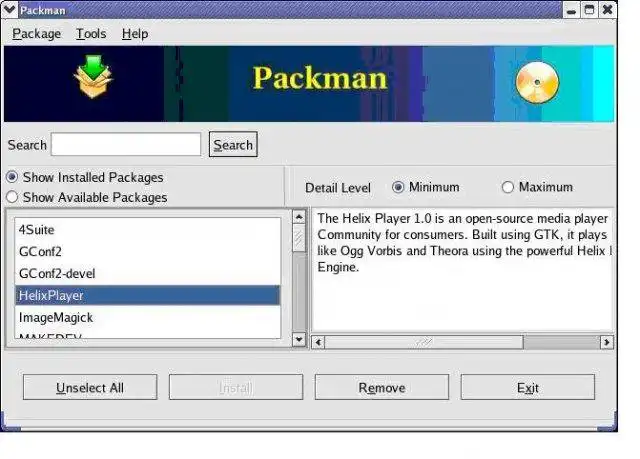Click the Unselect All button
640x459 pixels.
click(x=90, y=387)
